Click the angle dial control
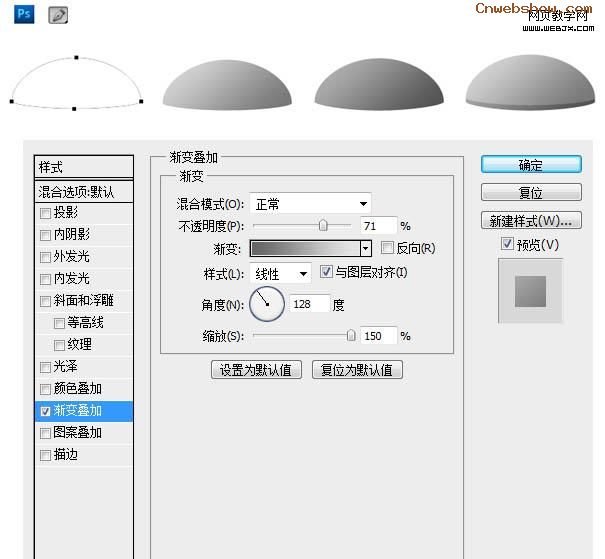The width and height of the screenshot is (605, 559). [x=267, y=304]
